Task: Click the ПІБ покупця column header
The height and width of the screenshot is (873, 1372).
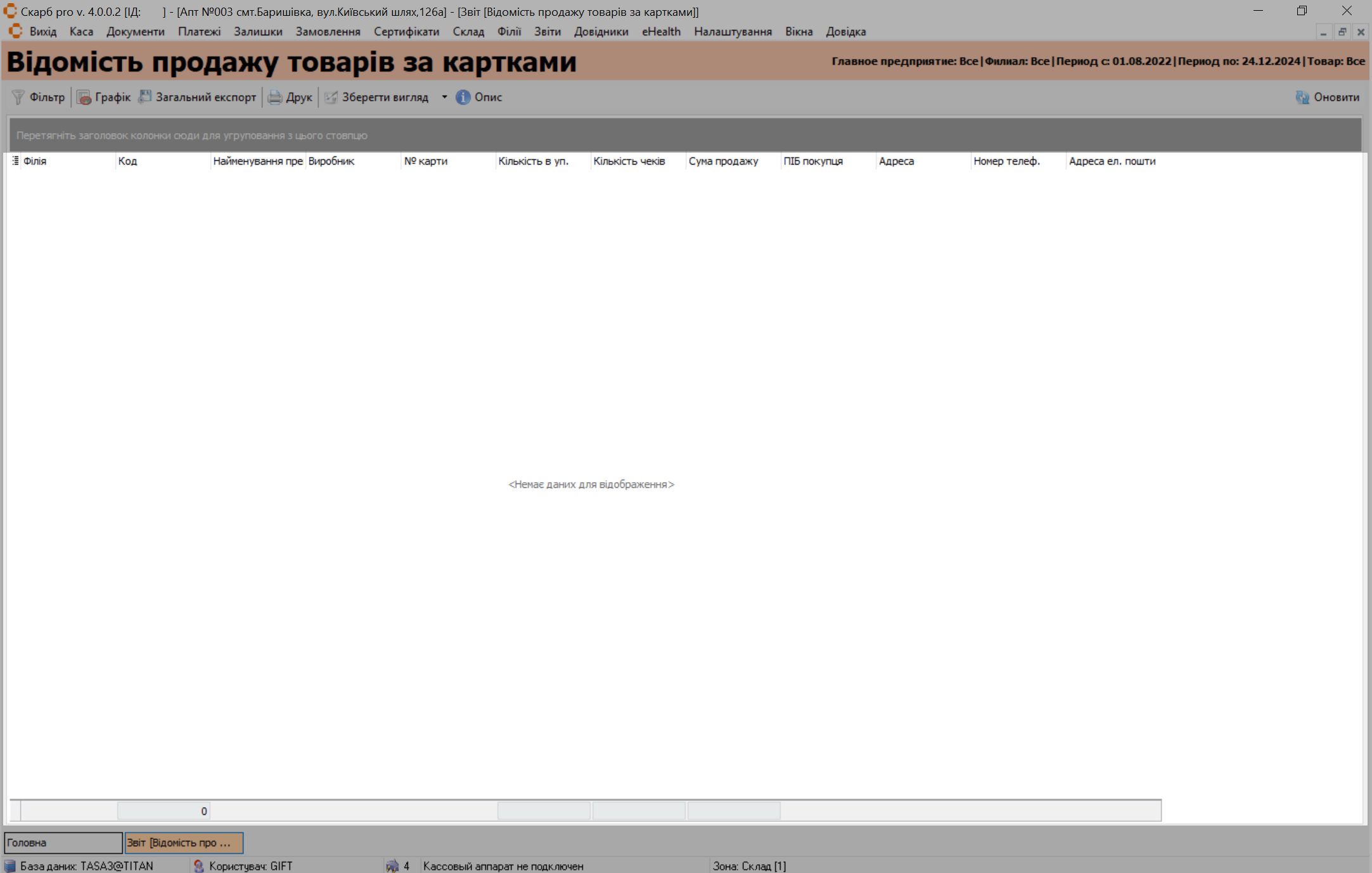Action: click(x=813, y=161)
